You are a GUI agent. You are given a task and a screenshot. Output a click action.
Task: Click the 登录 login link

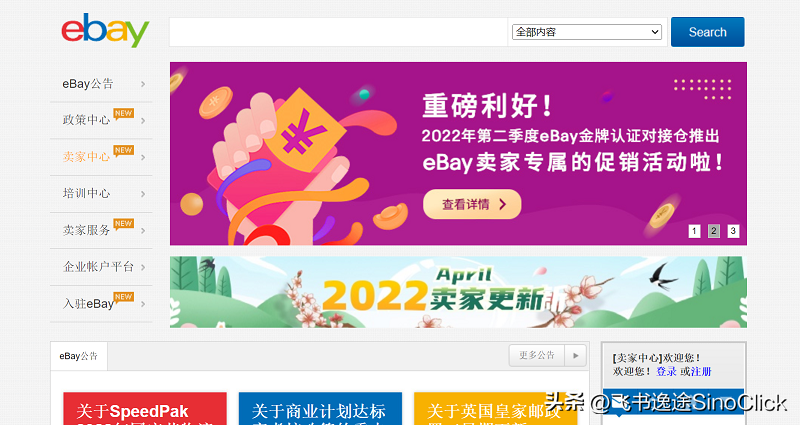pyautogui.click(x=666, y=371)
